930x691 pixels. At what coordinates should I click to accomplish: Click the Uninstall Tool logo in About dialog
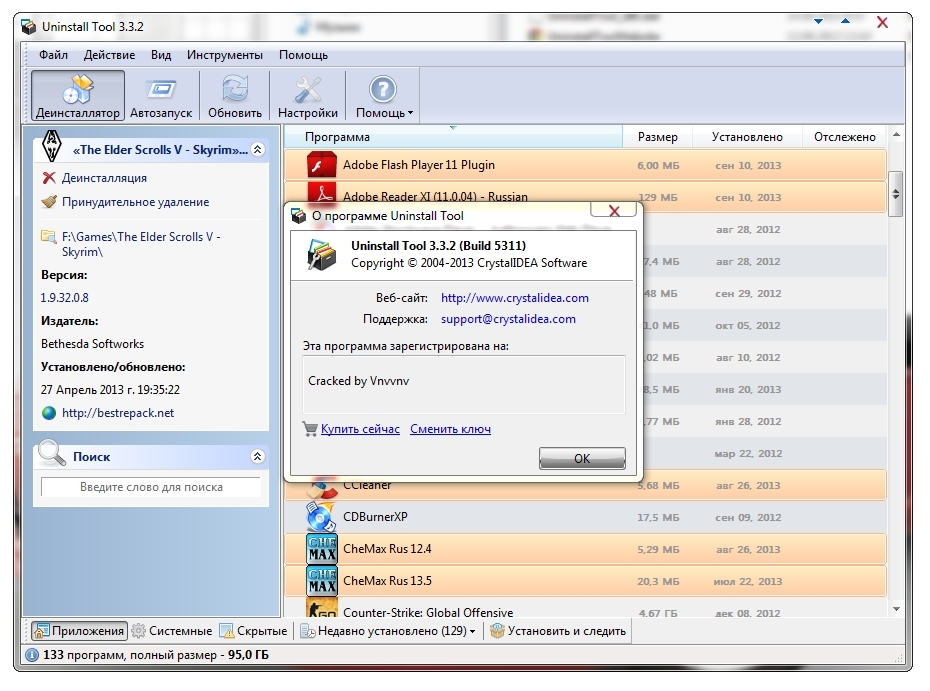(x=321, y=254)
